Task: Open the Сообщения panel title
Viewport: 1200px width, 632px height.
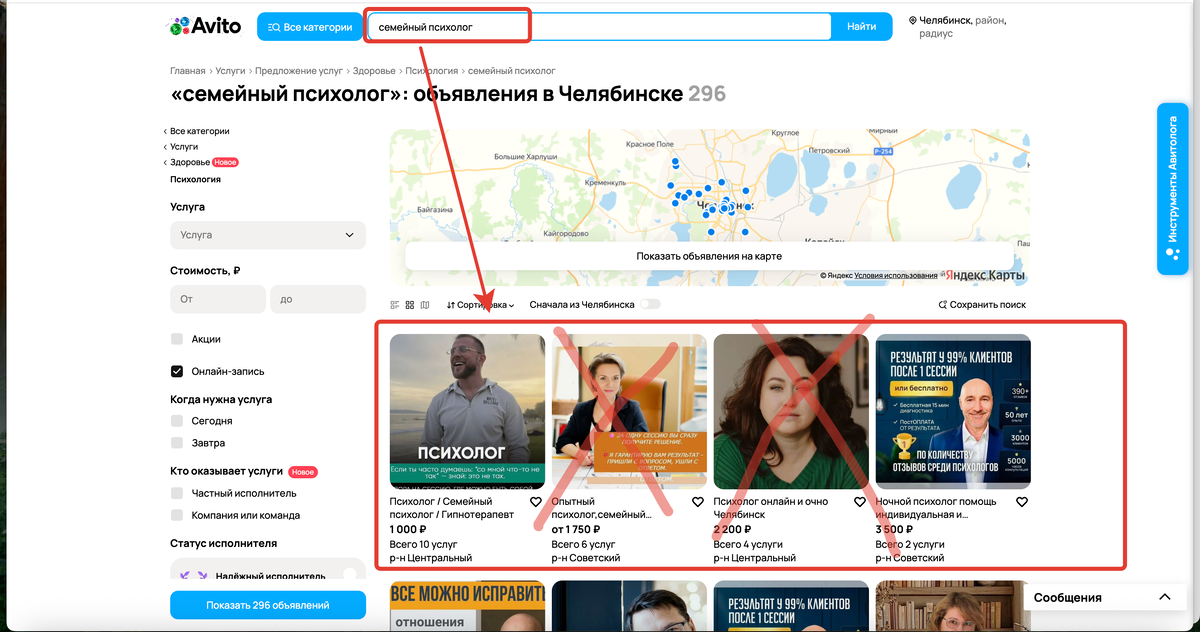Action: [x=1068, y=598]
